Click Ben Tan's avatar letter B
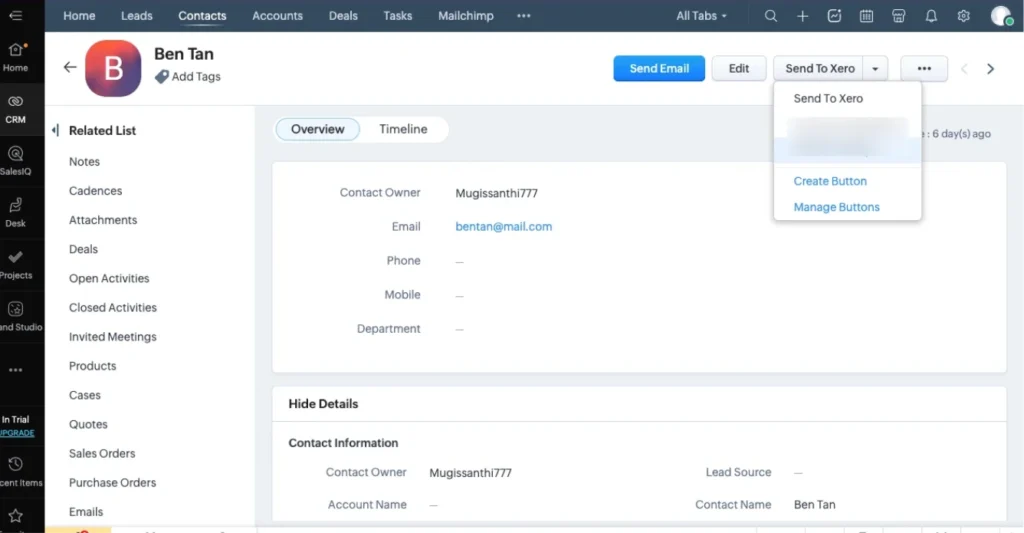Viewport: 1024px width, 533px height. coord(113,68)
